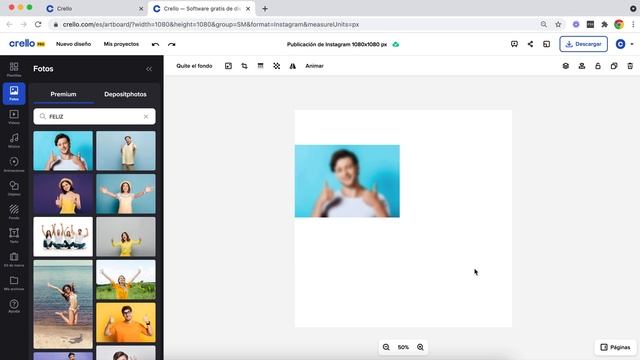Viewport: 640px width, 360px height.
Task: Click the design title Publicación de Instagram
Action: pos(337,44)
